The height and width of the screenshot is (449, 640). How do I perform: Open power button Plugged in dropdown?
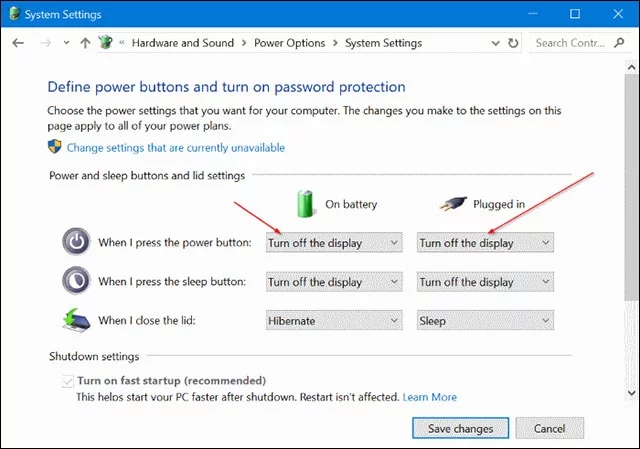pos(485,243)
